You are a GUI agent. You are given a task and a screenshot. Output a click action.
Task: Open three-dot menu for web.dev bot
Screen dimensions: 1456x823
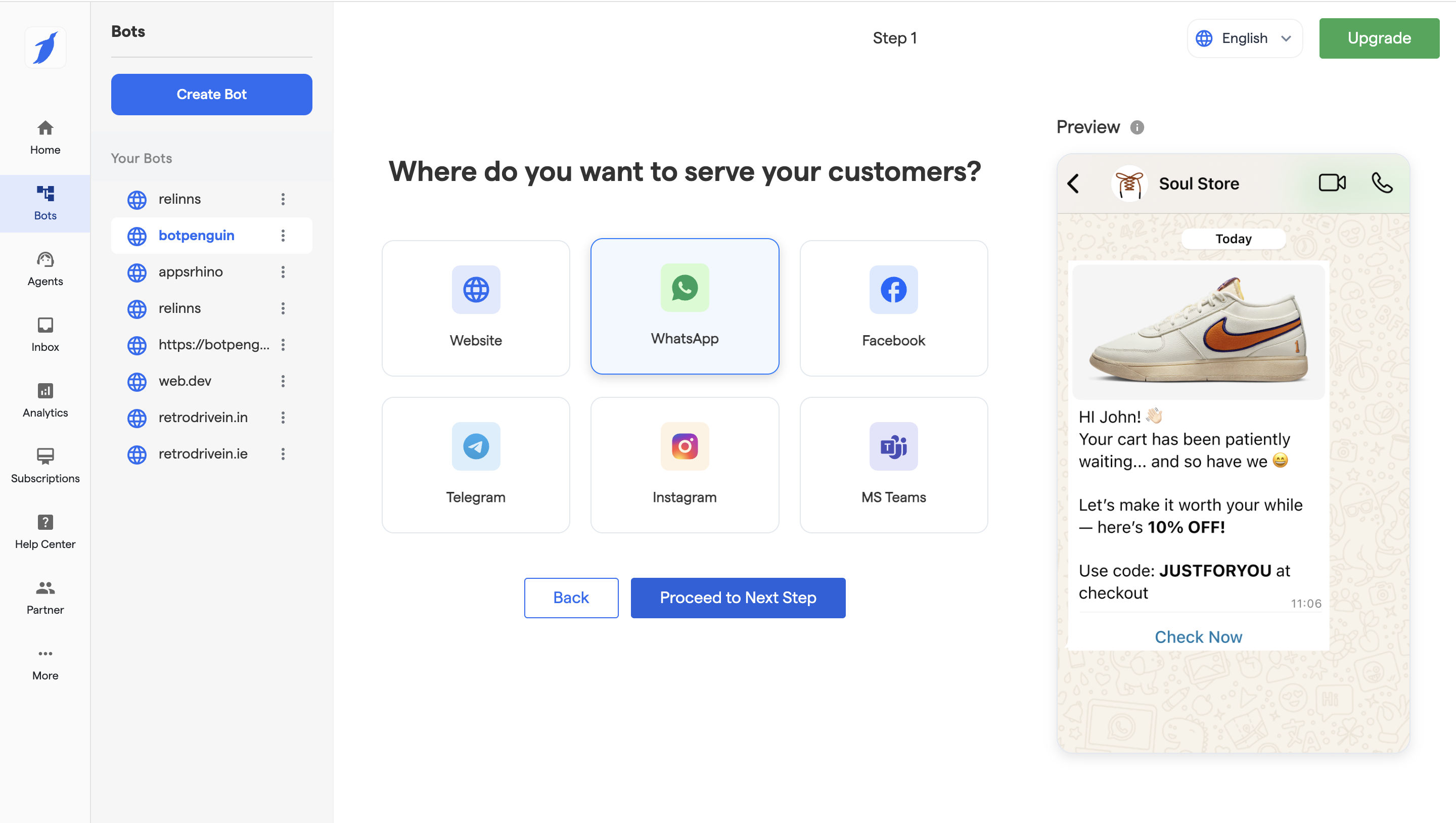tap(283, 381)
